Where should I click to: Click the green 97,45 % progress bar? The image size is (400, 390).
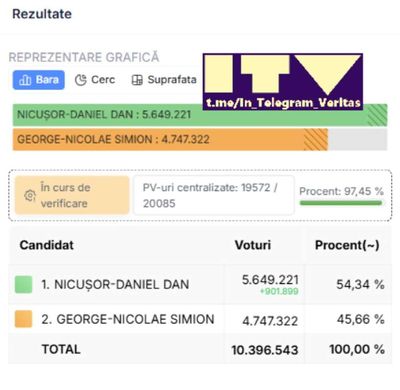pos(341,203)
